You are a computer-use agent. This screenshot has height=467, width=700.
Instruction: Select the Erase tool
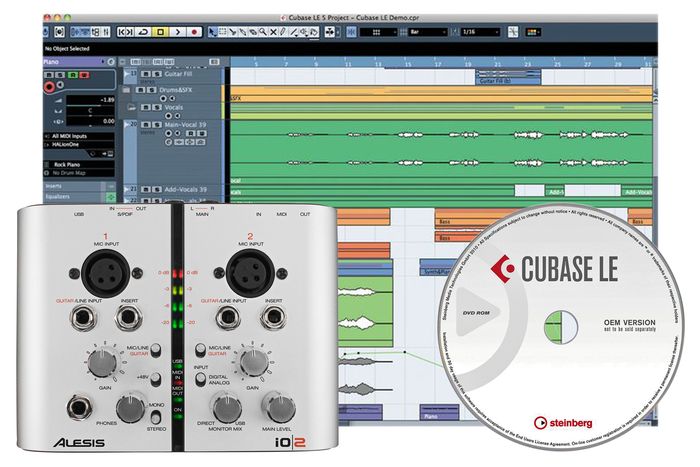pyautogui.click(x=253, y=32)
